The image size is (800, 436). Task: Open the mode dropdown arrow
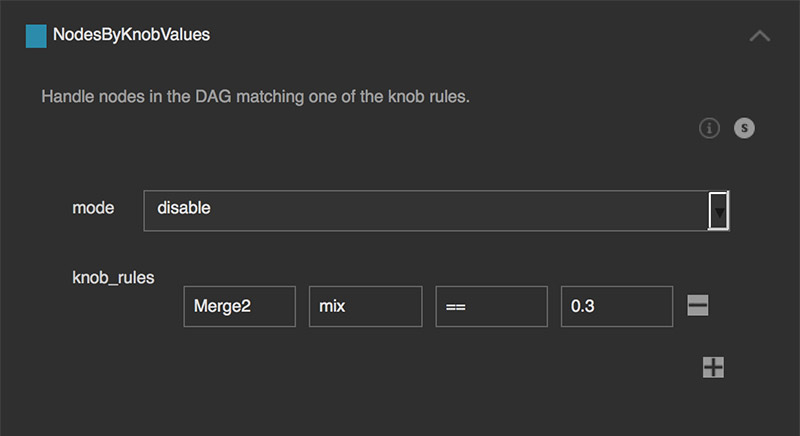pyautogui.click(x=719, y=211)
